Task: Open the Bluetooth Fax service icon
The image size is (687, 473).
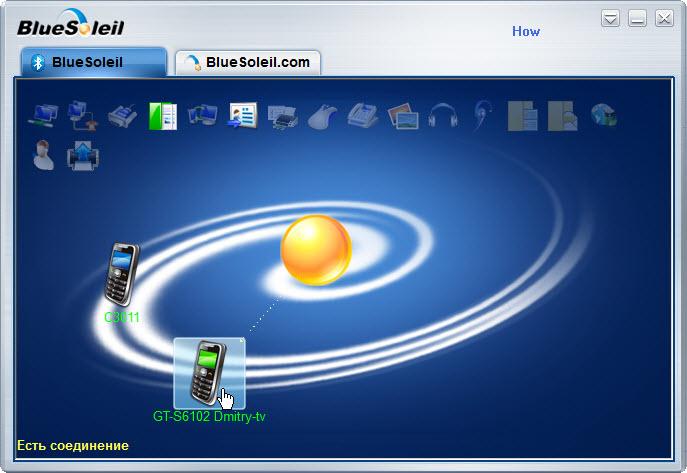Action: (363, 116)
